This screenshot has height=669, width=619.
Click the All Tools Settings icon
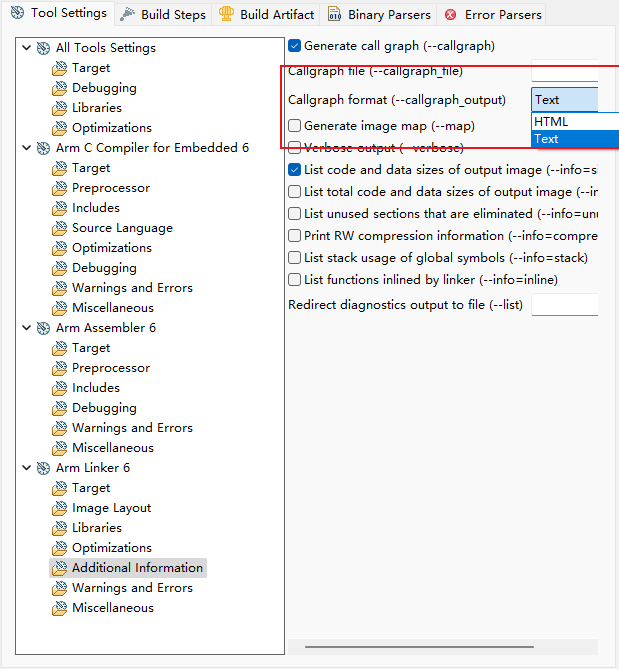[43, 48]
